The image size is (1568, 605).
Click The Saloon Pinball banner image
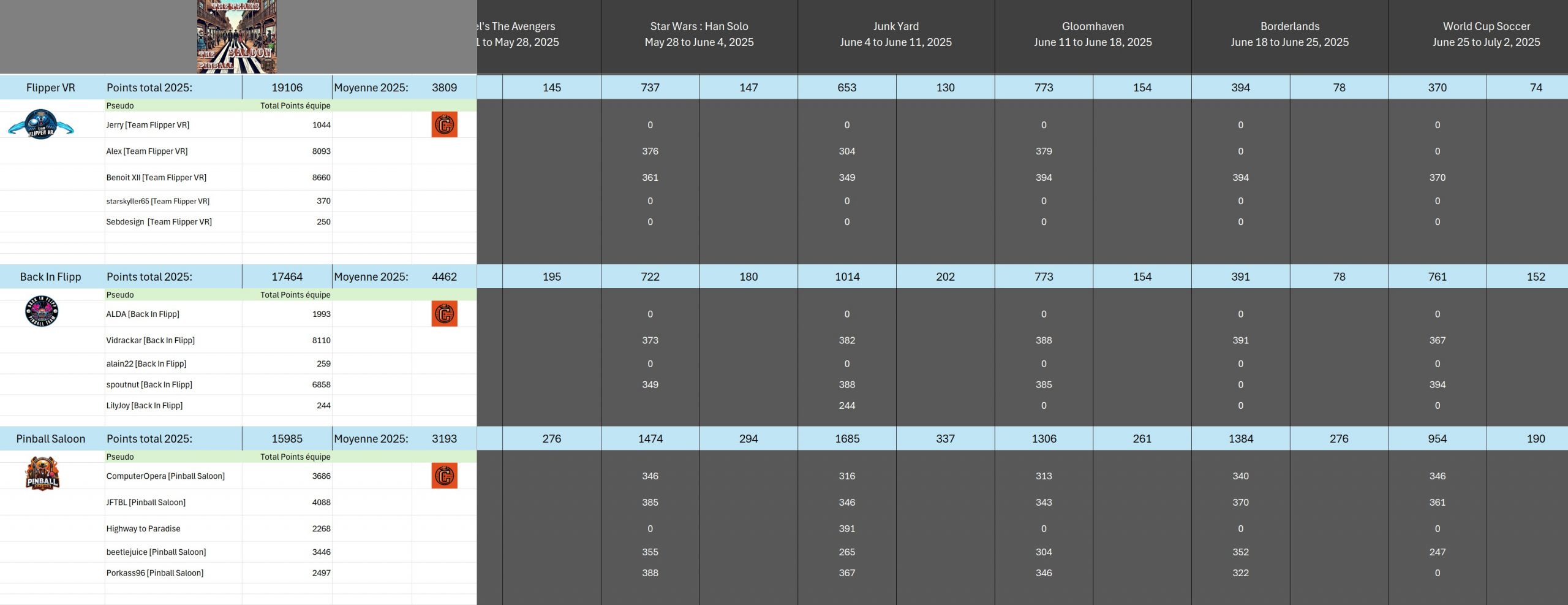coord(237,37)
